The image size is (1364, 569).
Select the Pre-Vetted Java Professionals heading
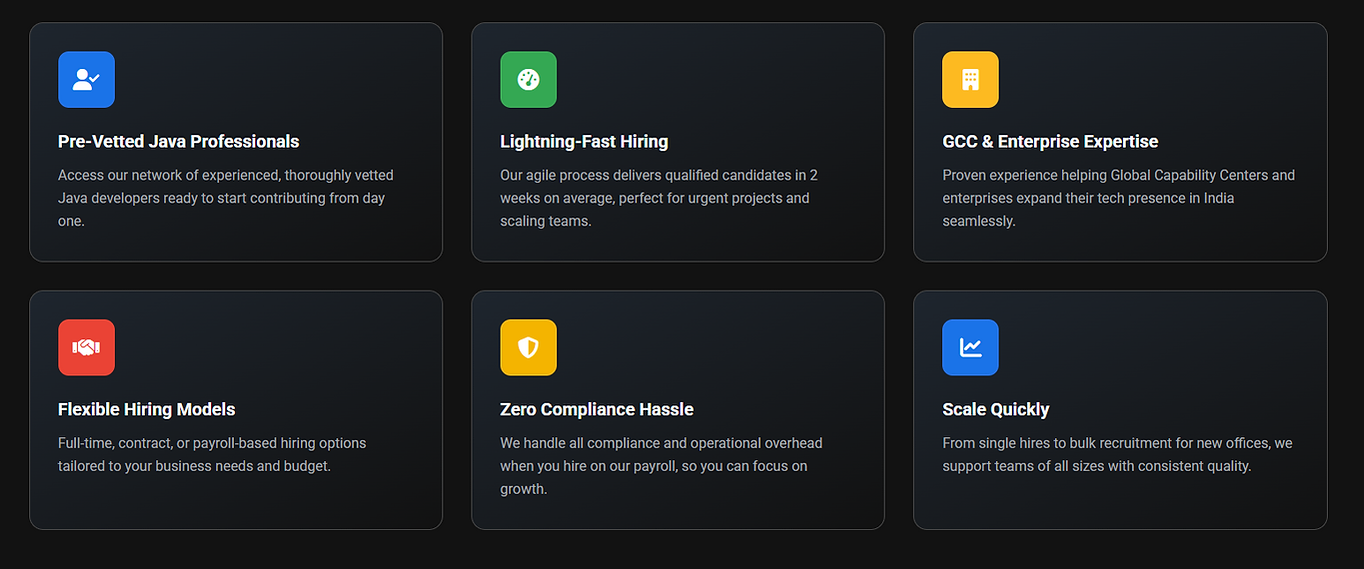click(x=179, y=142)
